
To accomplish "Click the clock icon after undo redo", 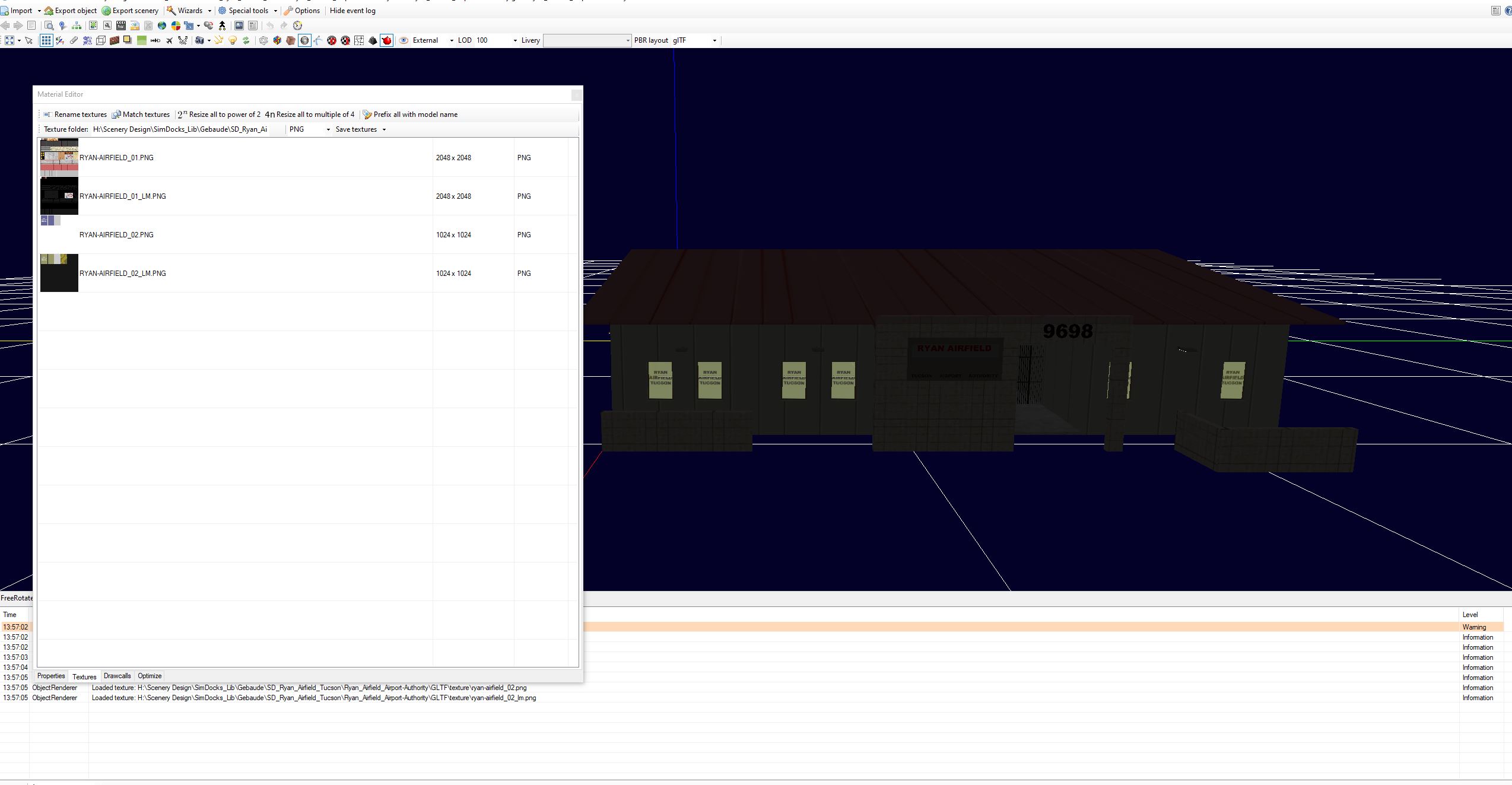I will (297, 26).
